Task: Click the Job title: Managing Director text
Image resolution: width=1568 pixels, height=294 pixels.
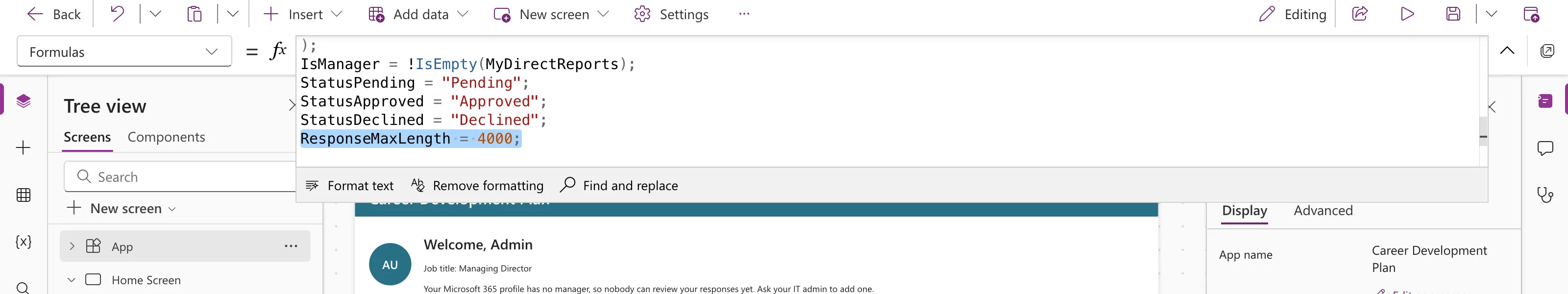Action: 477,268
